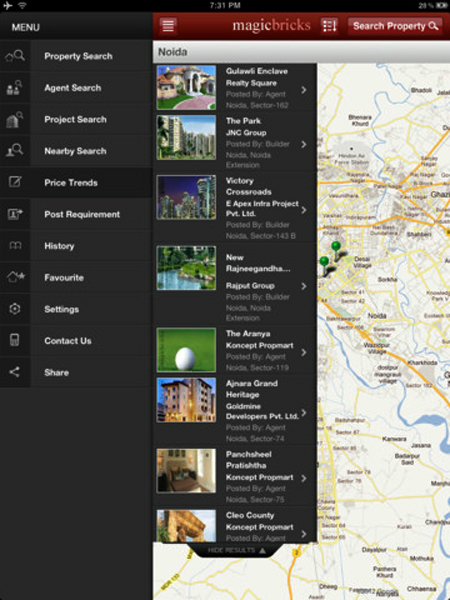The width and height of the screenshot is (450, 600).
Task: Tap the Agent Search people icon
Action: coord(15,88)
